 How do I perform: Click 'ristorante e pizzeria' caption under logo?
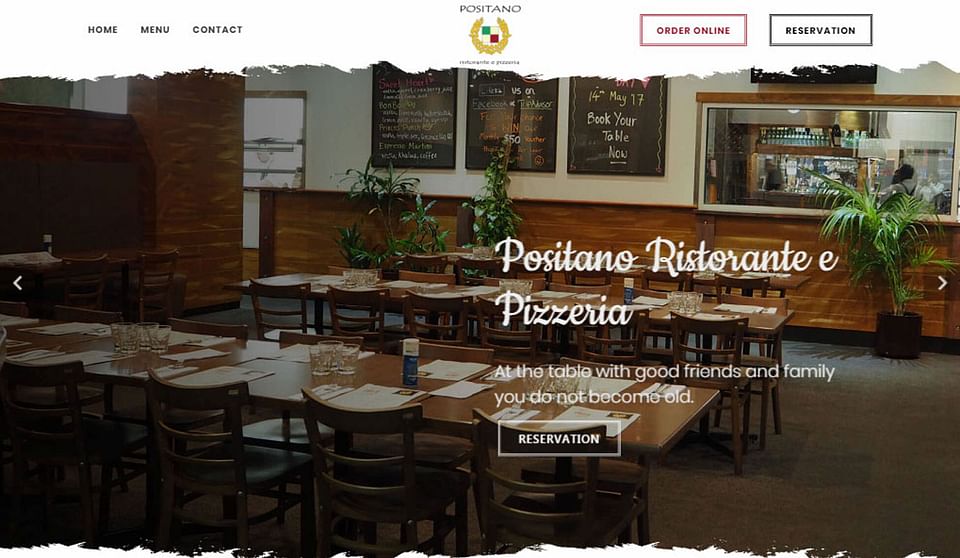point(490,62)
